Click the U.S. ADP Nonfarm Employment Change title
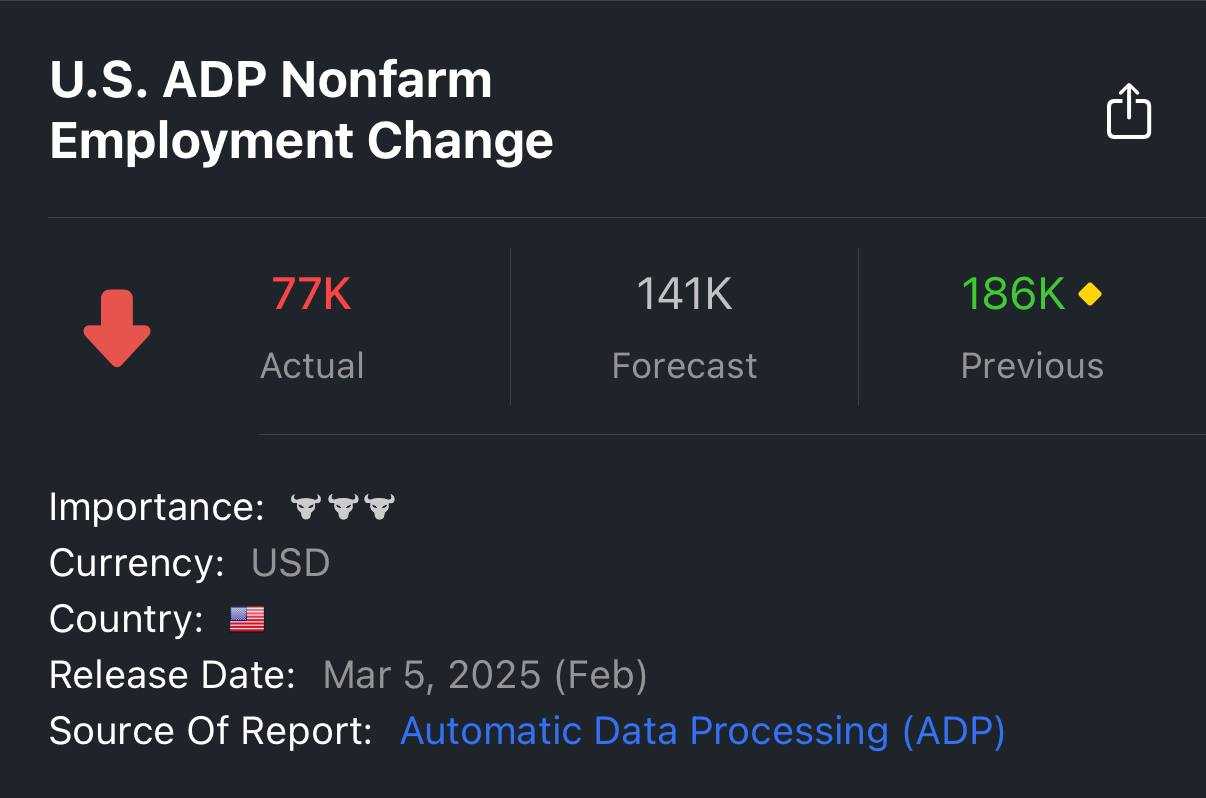The height and width of the screenshot is (798, 1206). (x=301, y=110)
